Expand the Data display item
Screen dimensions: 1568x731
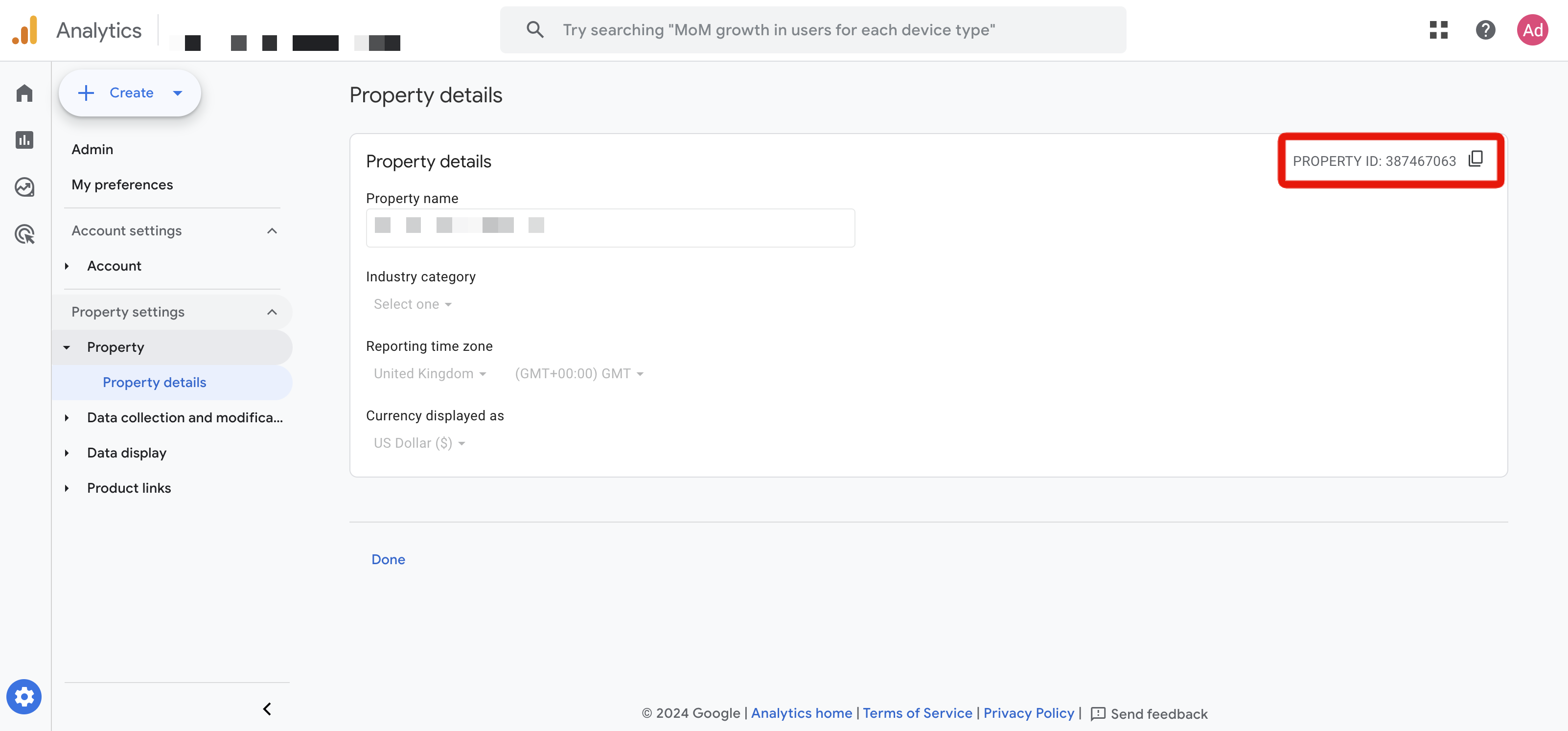[67, 453]
